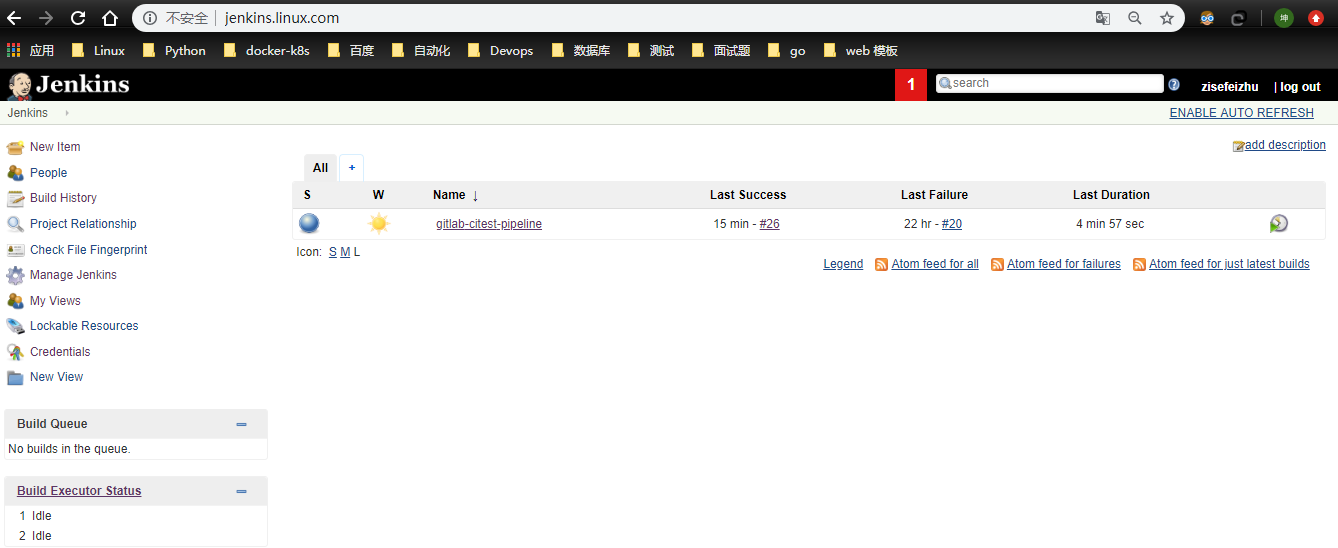Image resolution: width=1338 pixels, height=548 pixels.
Task: Sort by the S status column header
Action: click(x=307, y=195)
